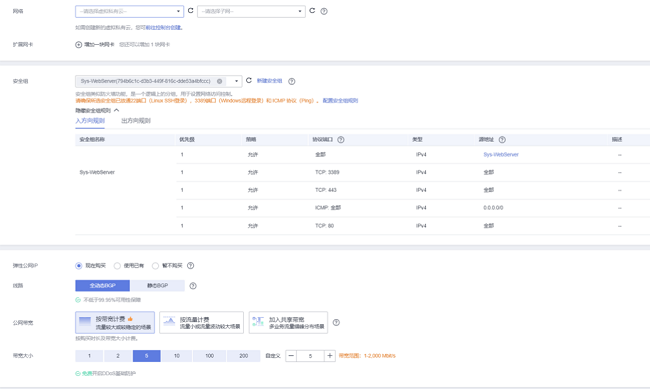The image size is (650, 389).
Task: Click the help icon next to 静态BGP
Action: point(193,286)
